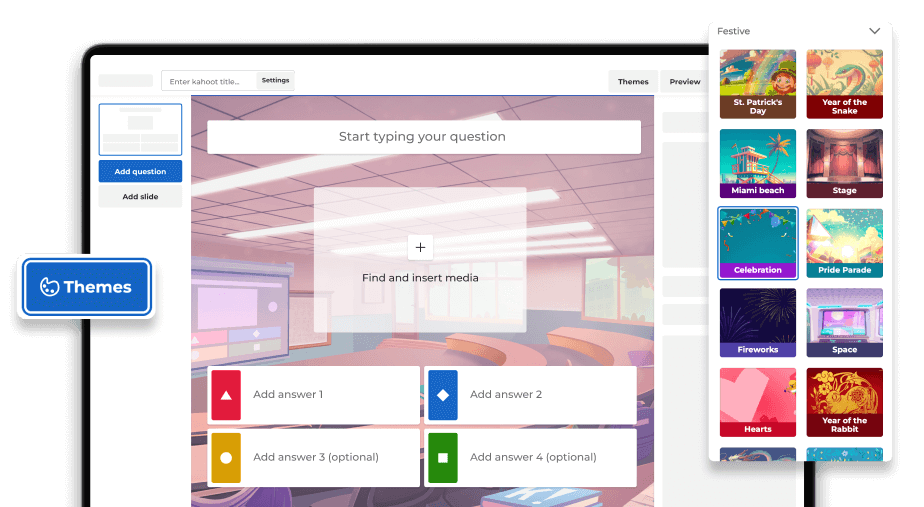Select the Pride Parade theme
Image resolution: width=924 pixels, height=507 pixels.
[844, 243]
